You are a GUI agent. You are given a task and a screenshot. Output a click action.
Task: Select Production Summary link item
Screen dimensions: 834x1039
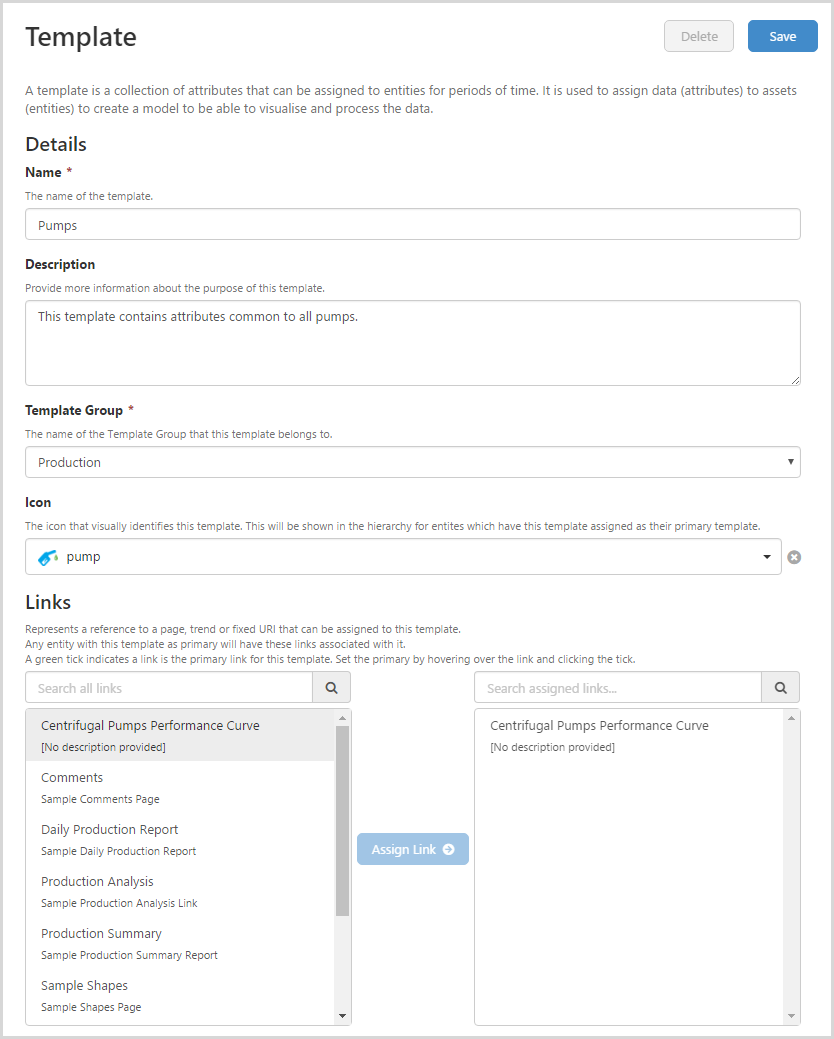[180, 943]
